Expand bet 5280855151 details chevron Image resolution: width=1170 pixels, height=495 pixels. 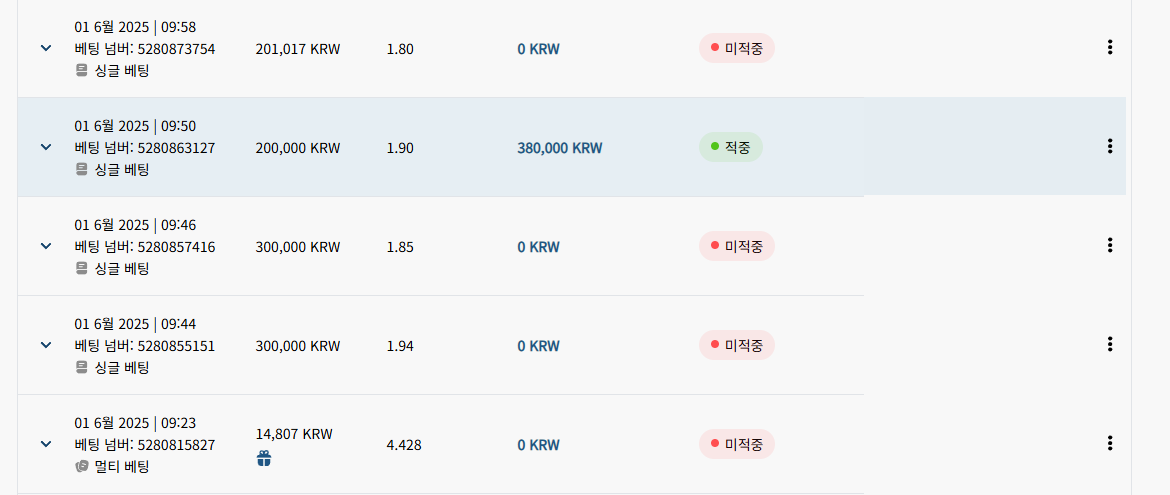46,345
